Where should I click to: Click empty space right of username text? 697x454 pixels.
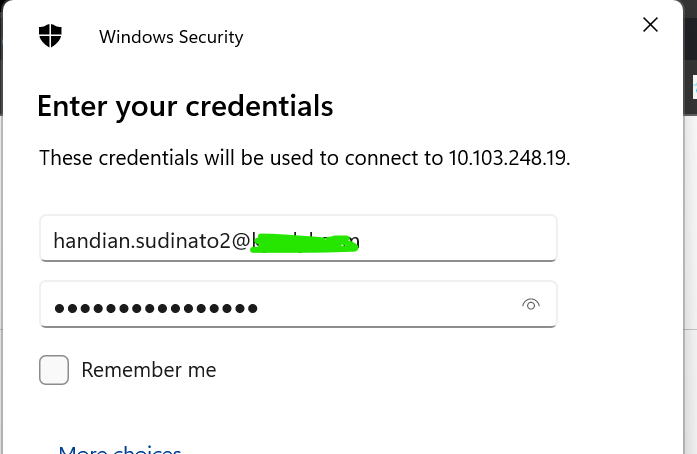(x=458, y=238)
